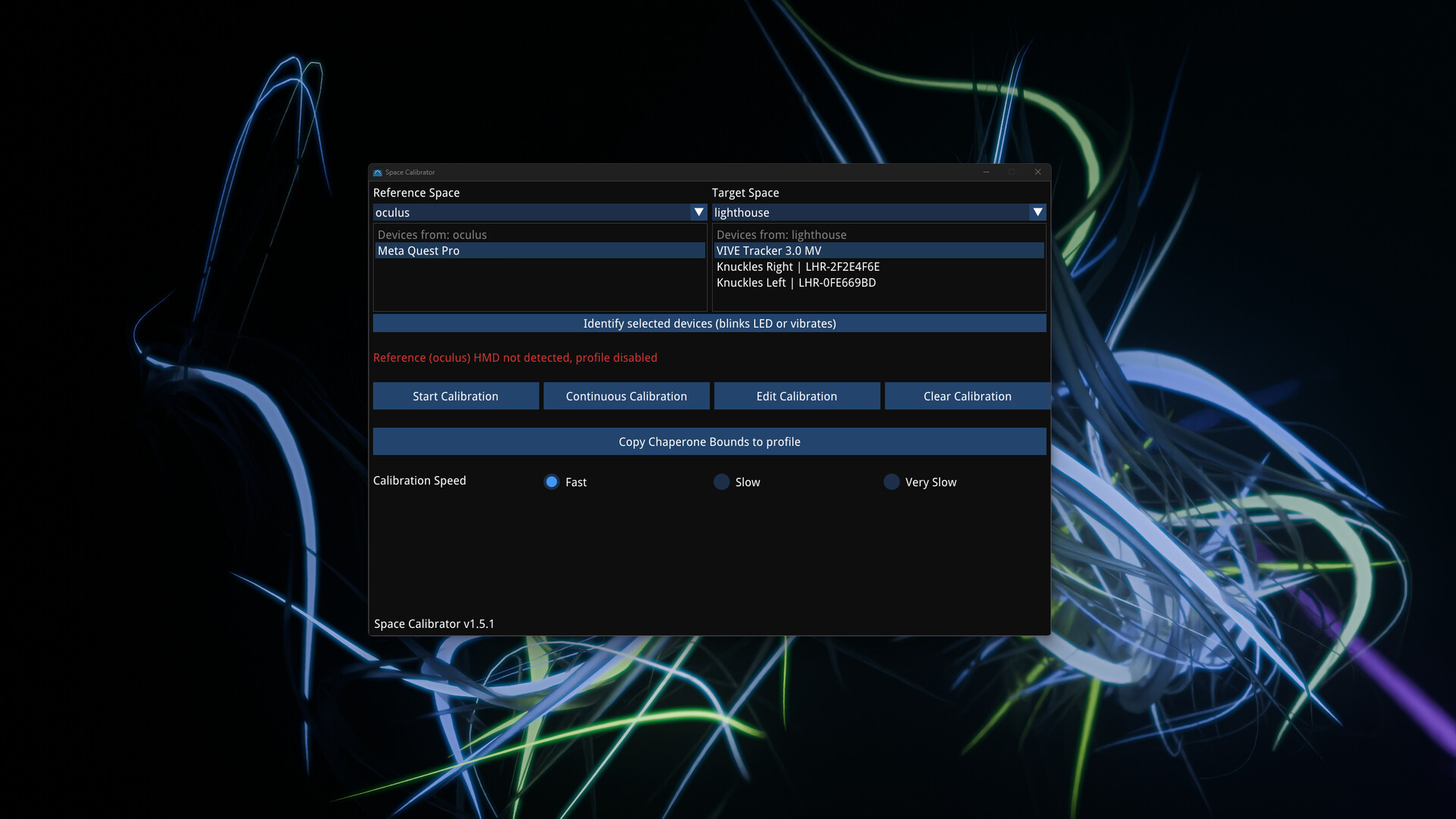Screen dimensions: 1456x819
Task: Click Clear Calibration
Action: 968,396
